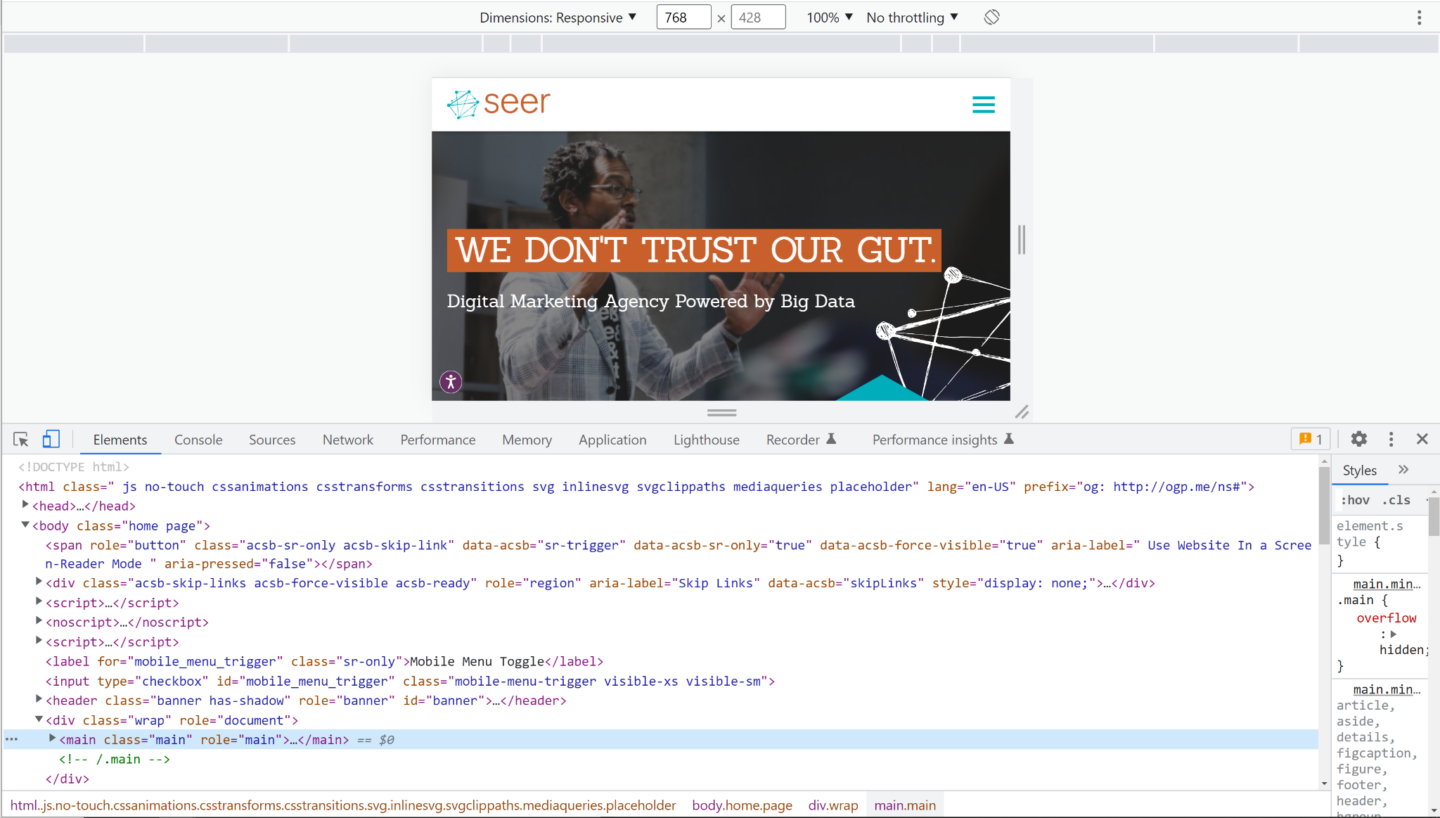Open device toolbar more options menu
Image resolution: width=1440 pixels, height=818 pixels.
[1419, 17]
